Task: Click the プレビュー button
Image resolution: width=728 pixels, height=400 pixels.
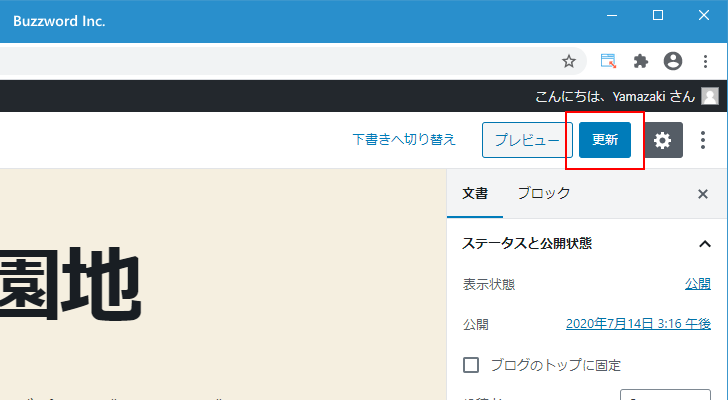Action: 527,140
